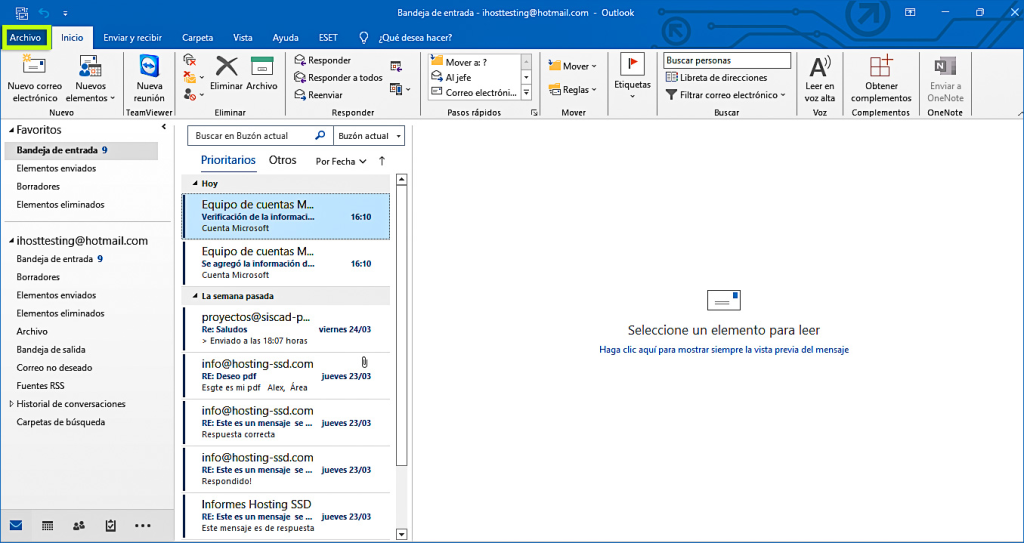Open the People view icon at bottom
Screen dimensions: 1024x543
[79, 525]
